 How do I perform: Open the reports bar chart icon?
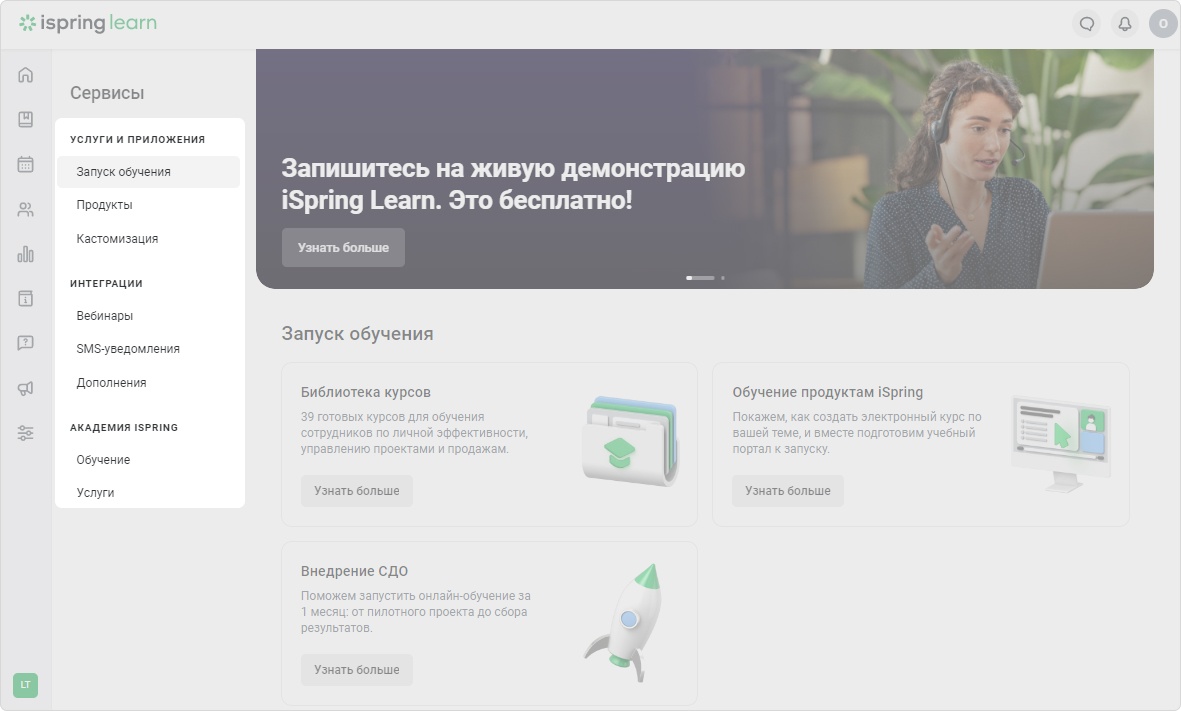coord(26,254)
